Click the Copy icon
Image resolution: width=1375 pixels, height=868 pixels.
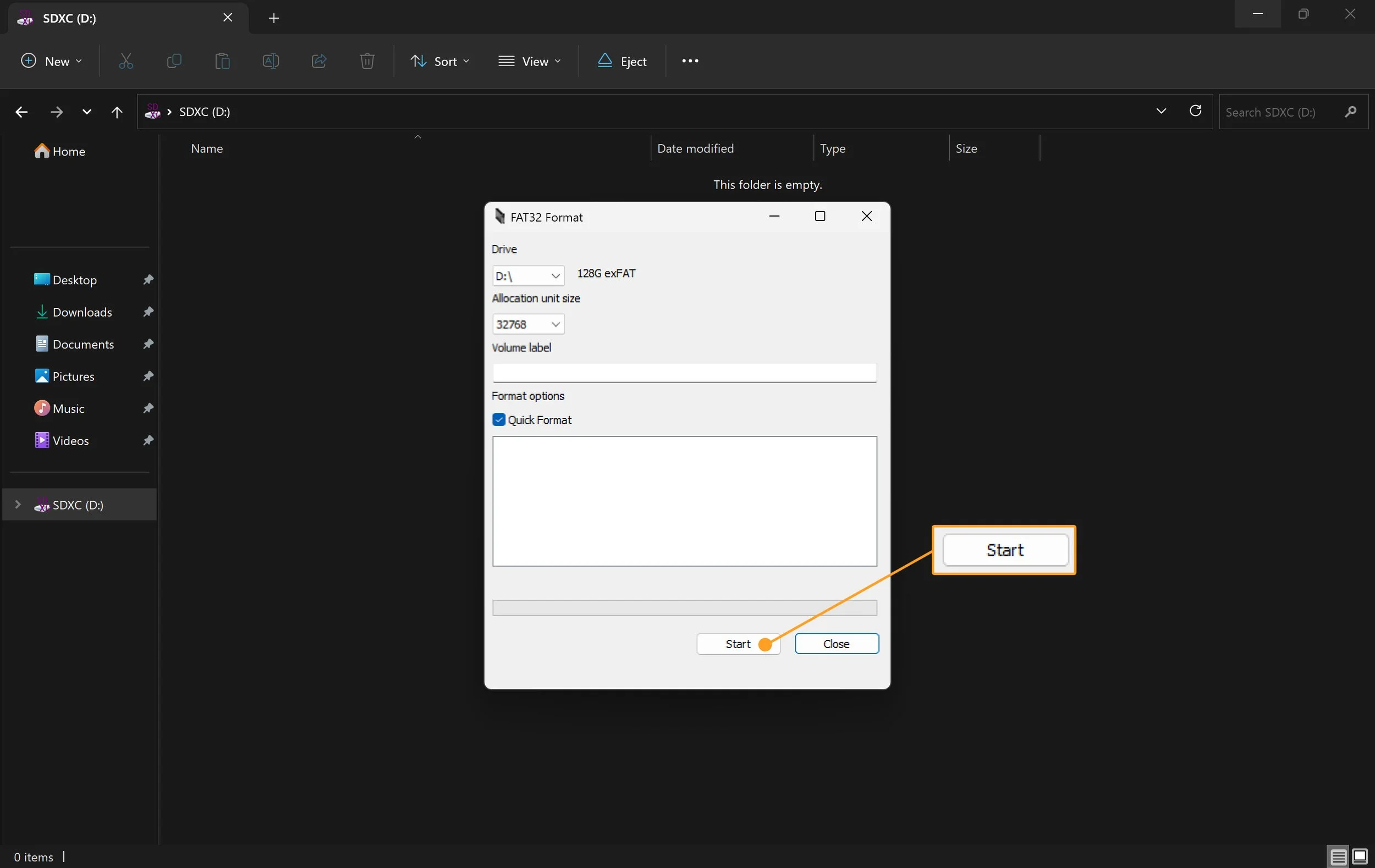[x=174, y=61]
